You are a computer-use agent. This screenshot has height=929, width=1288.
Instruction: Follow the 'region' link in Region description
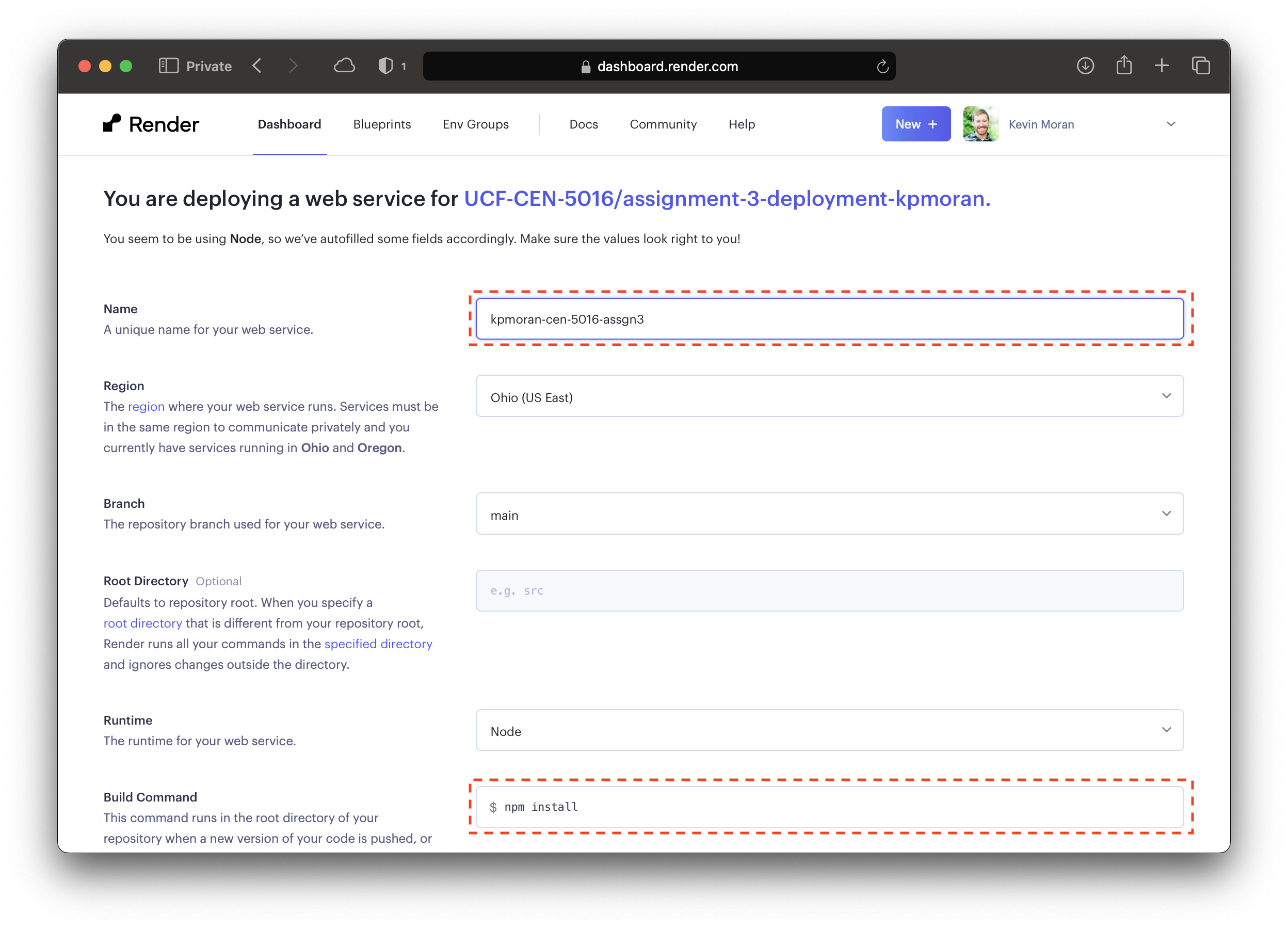click(146, 407)
